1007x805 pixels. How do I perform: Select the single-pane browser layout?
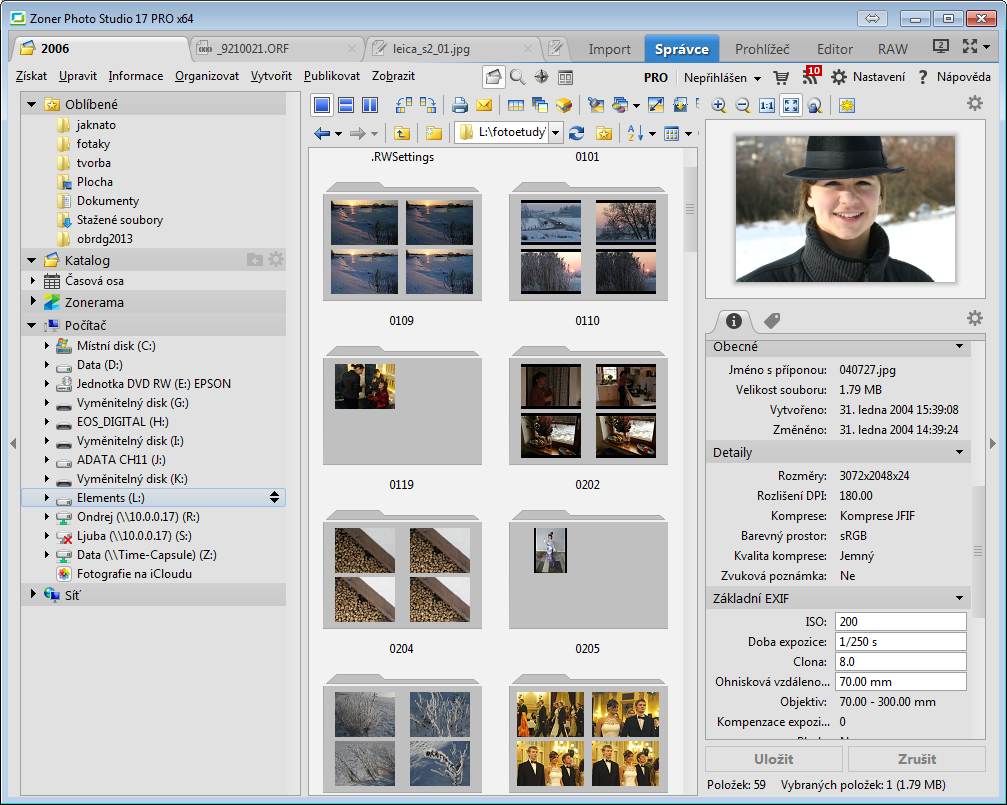point(322,105)
